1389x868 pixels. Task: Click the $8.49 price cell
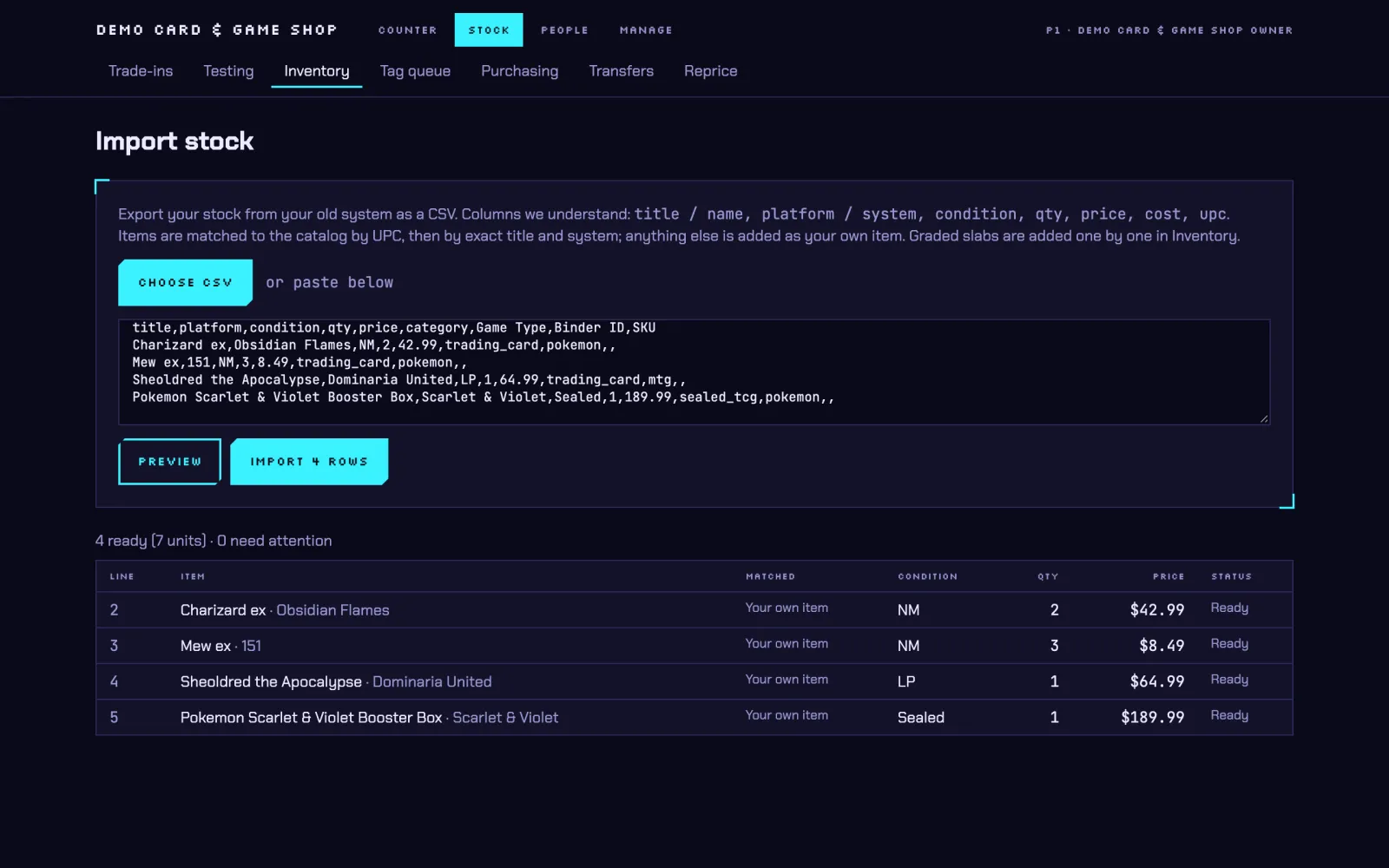[1162, 646]
